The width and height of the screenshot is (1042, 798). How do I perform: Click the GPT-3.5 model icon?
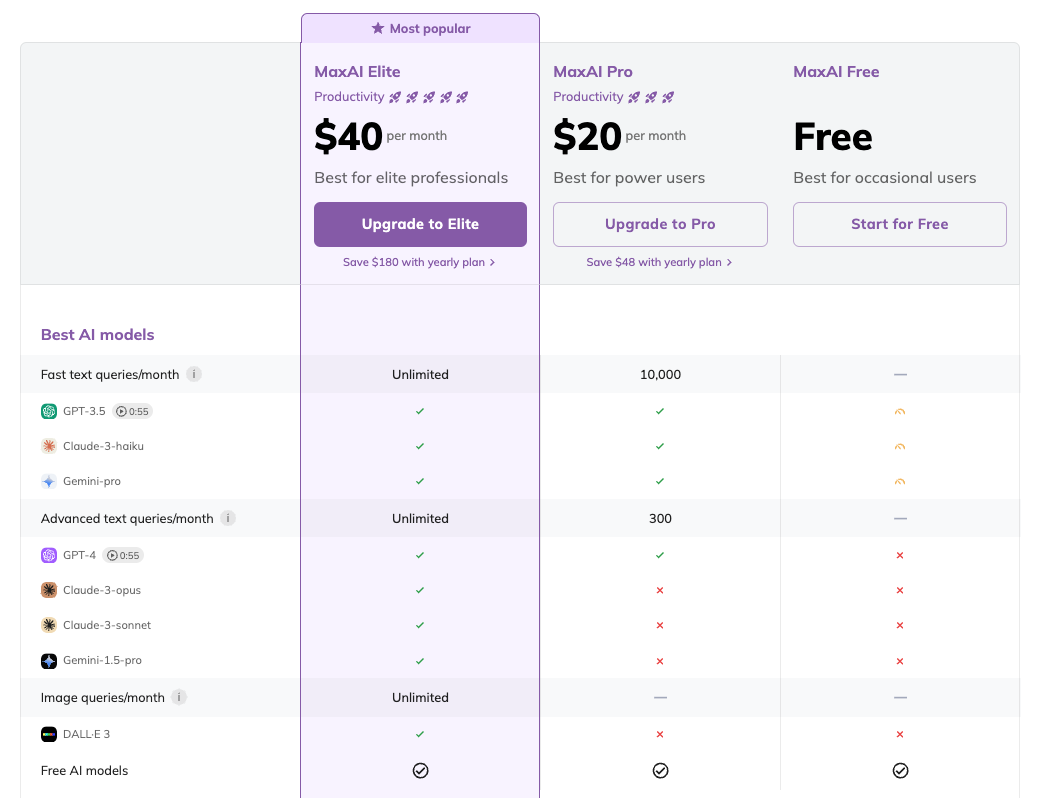(49, 411)
